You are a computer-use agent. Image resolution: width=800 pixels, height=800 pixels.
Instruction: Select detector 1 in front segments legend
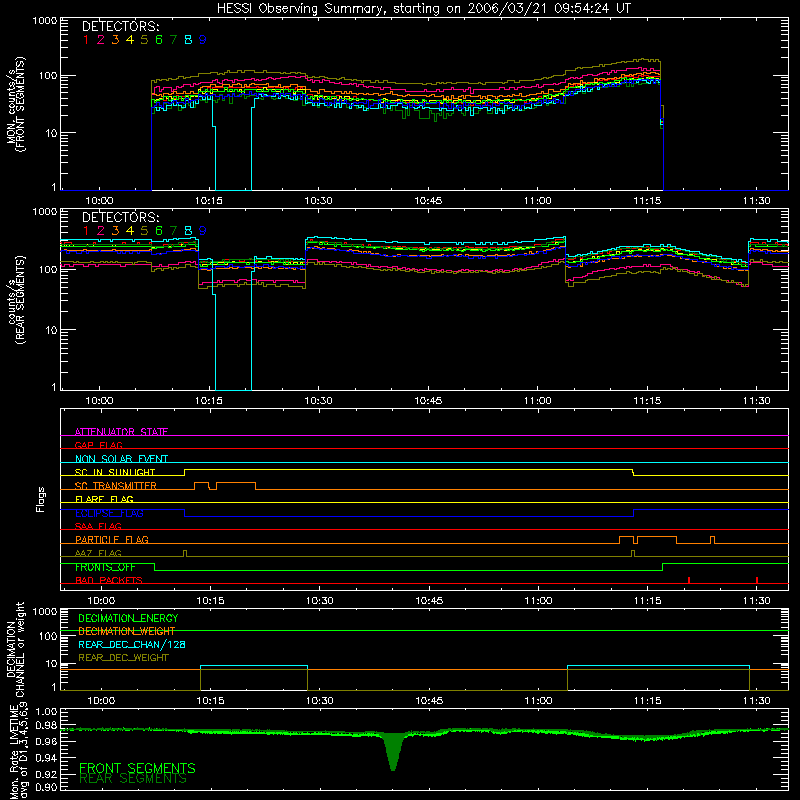click(x=86, y=40)
